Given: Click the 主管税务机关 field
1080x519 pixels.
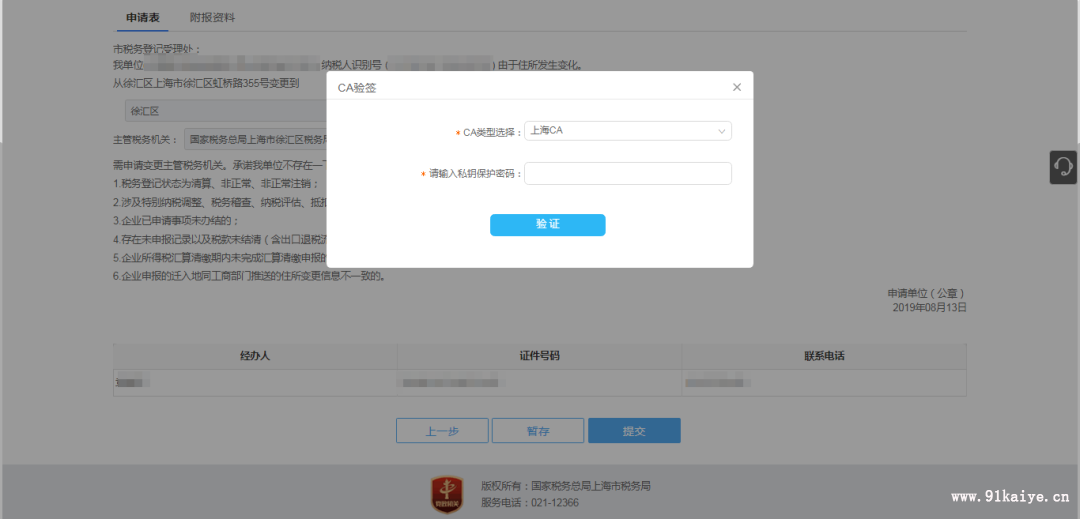Looking at the screenshot, I should tap(256, 139).
